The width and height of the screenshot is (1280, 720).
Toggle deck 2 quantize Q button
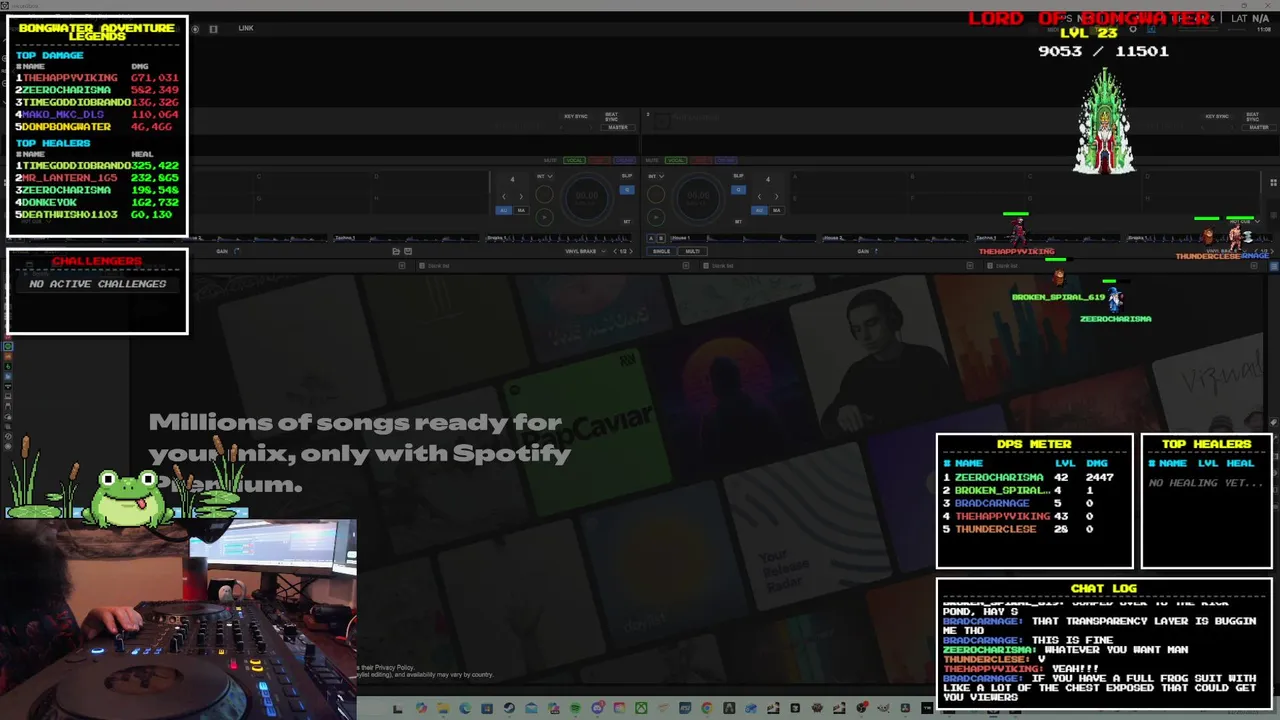[738, 190]
